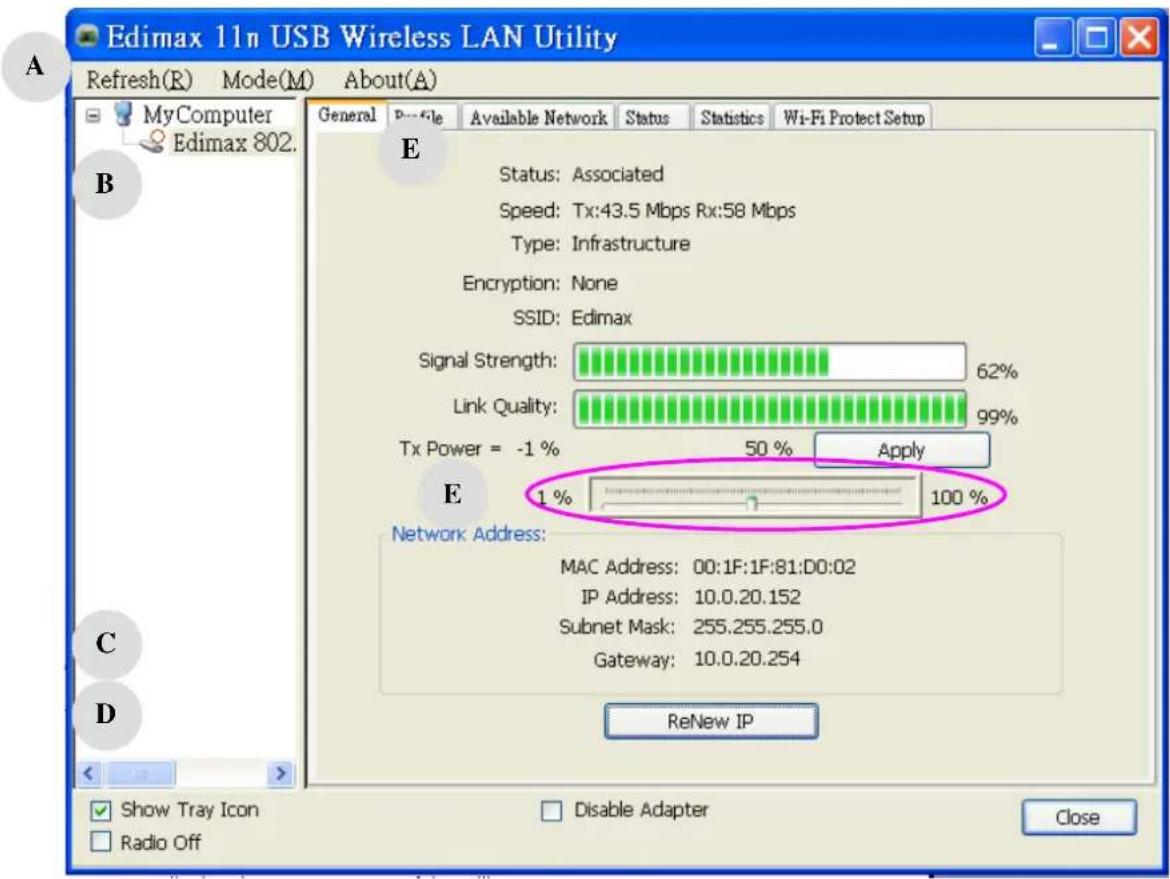
Task: Click the tree panel horizontal scrollbar thumb
Action: point(142,773)
